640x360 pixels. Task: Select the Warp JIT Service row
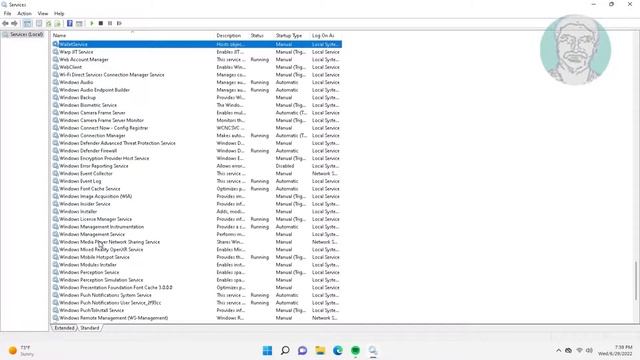click(x=197, y=52)
